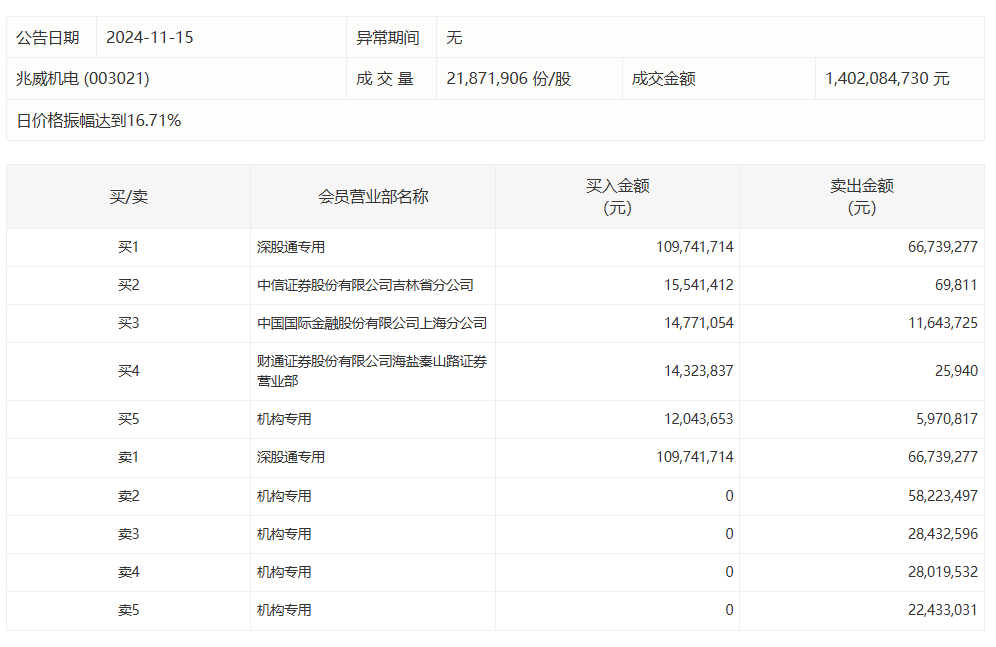Select 买1 buy amount 109,741,714
The height and width of the screenshot is (647, 996).
pos(695,247)
